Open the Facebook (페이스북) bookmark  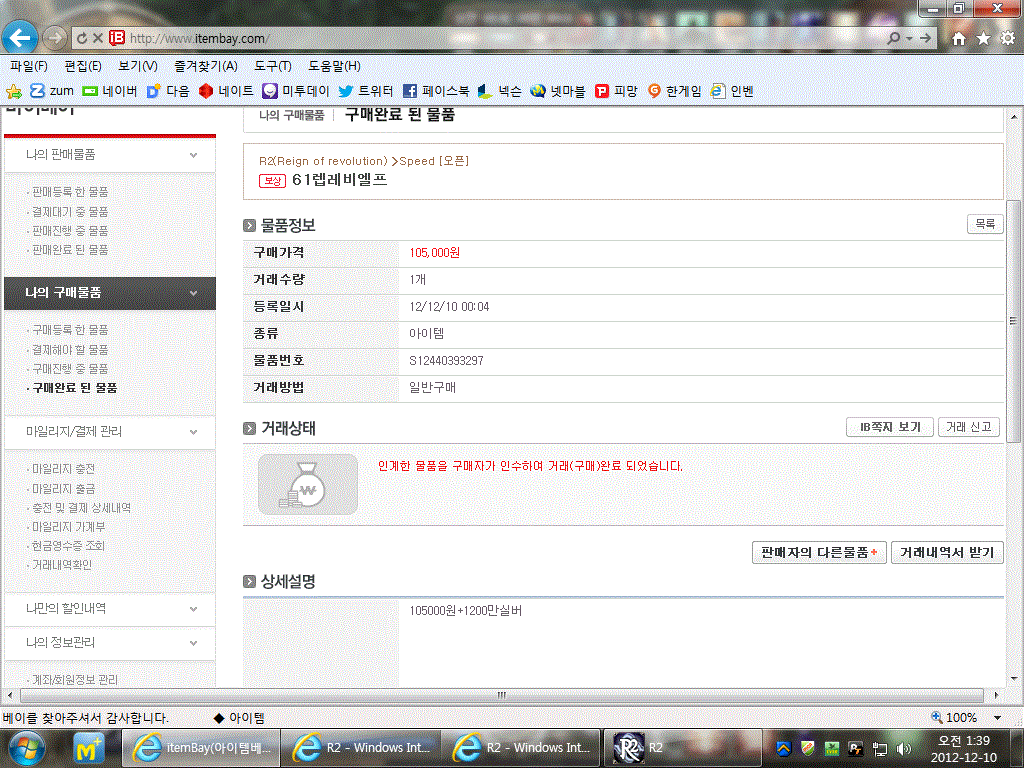pos(436,91)
